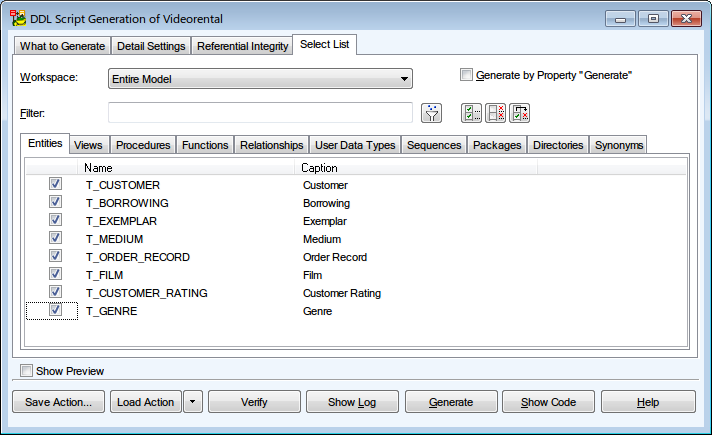Viewport: 712px width, 435px height.
Task: Open the User Data Types sub-tab
Action: pyautogui.click(x=355, y=145)
